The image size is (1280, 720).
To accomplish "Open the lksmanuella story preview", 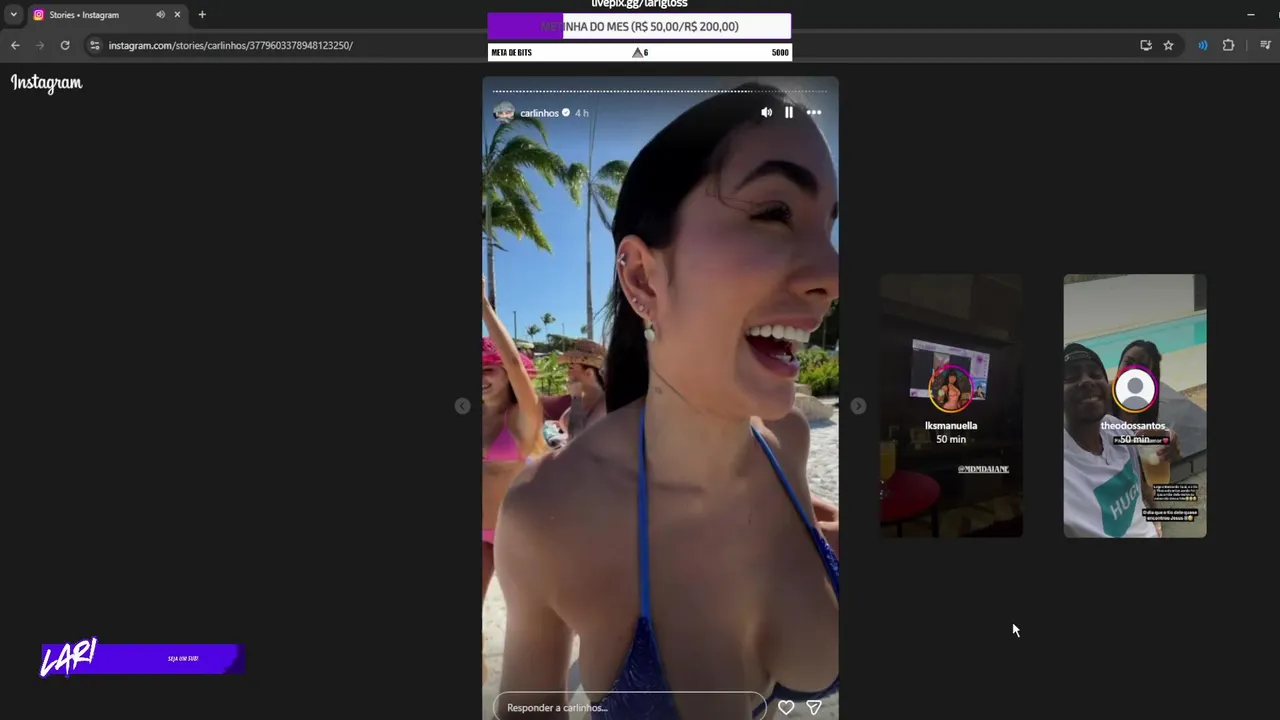I will [951, 406].
